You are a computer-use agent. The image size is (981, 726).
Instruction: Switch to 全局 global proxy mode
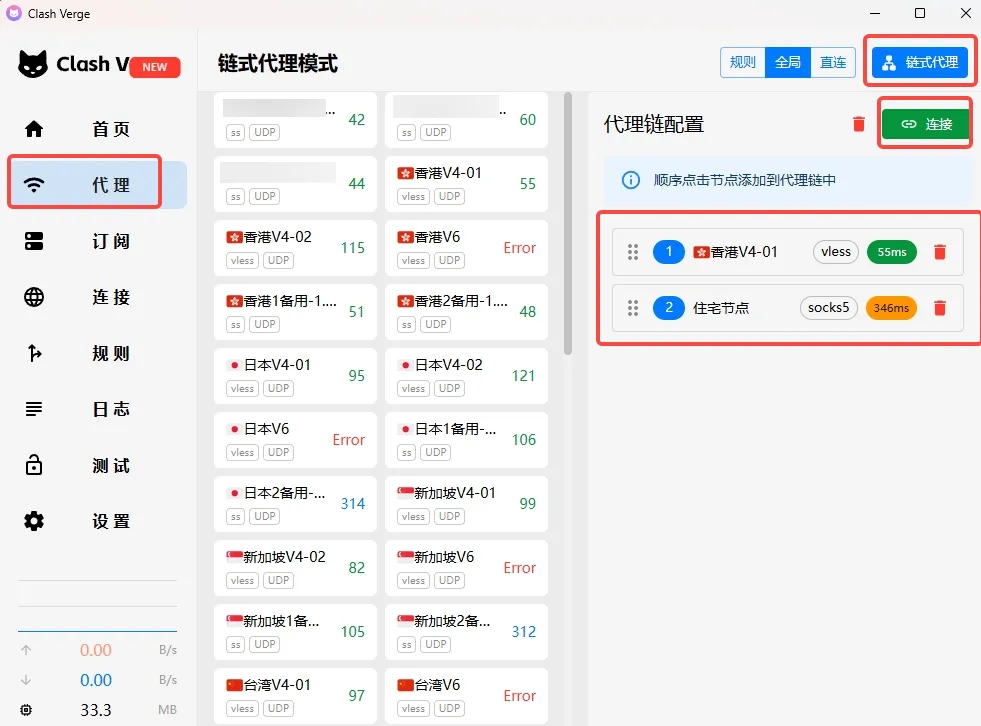pyautogui.click(x=787, y=62)
